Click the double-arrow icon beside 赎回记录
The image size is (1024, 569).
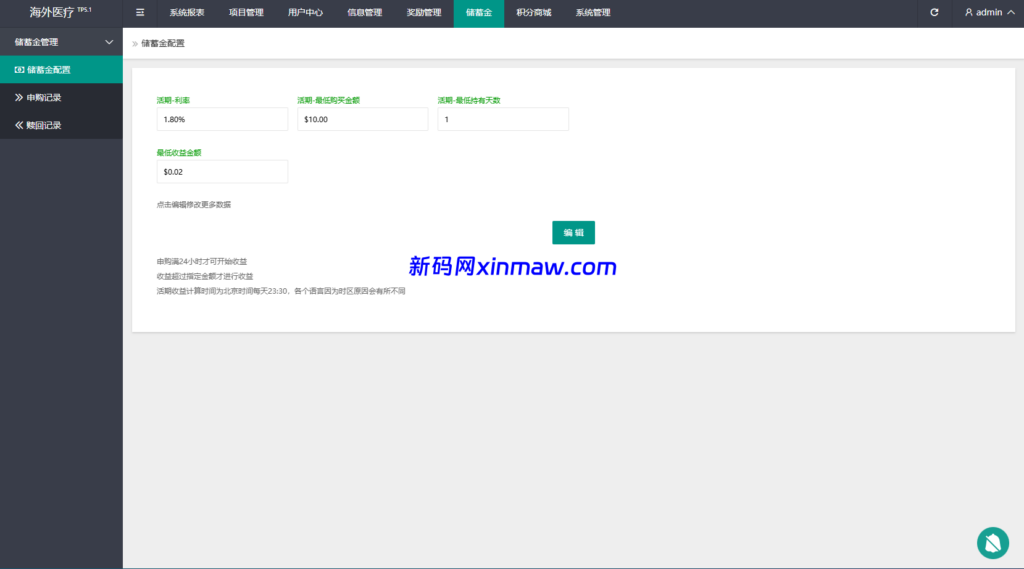[x=19, y=125]
